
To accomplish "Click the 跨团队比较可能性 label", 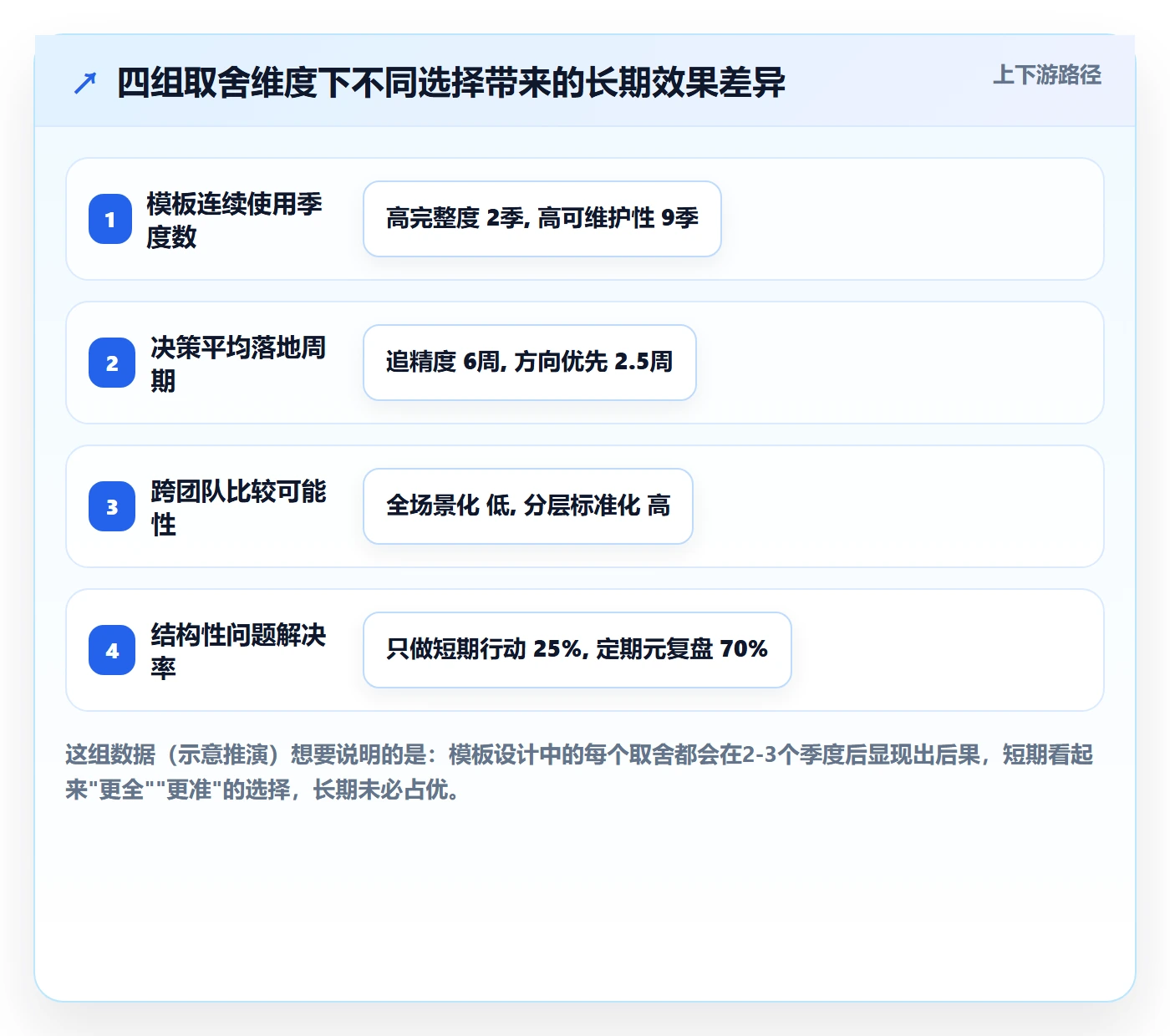I will pos(239,507).
